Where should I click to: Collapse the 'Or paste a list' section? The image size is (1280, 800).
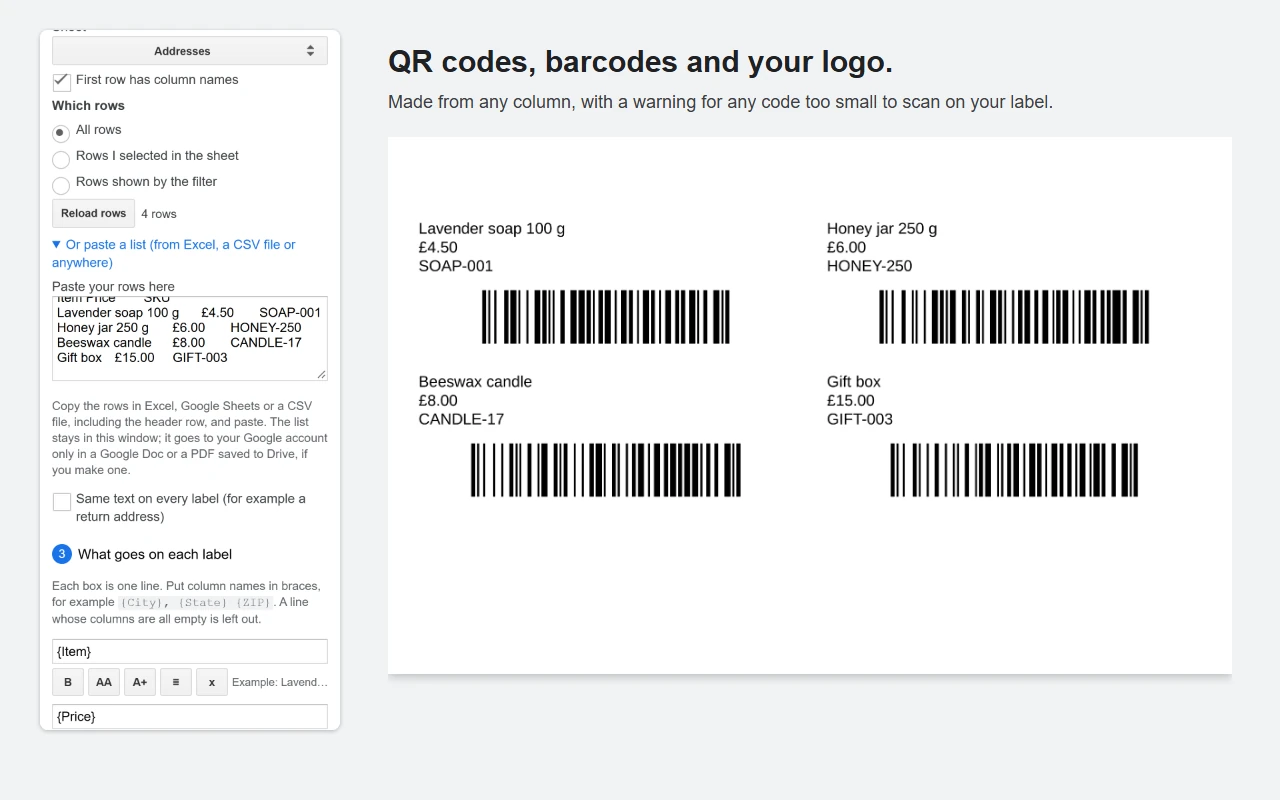click(174, 253)
